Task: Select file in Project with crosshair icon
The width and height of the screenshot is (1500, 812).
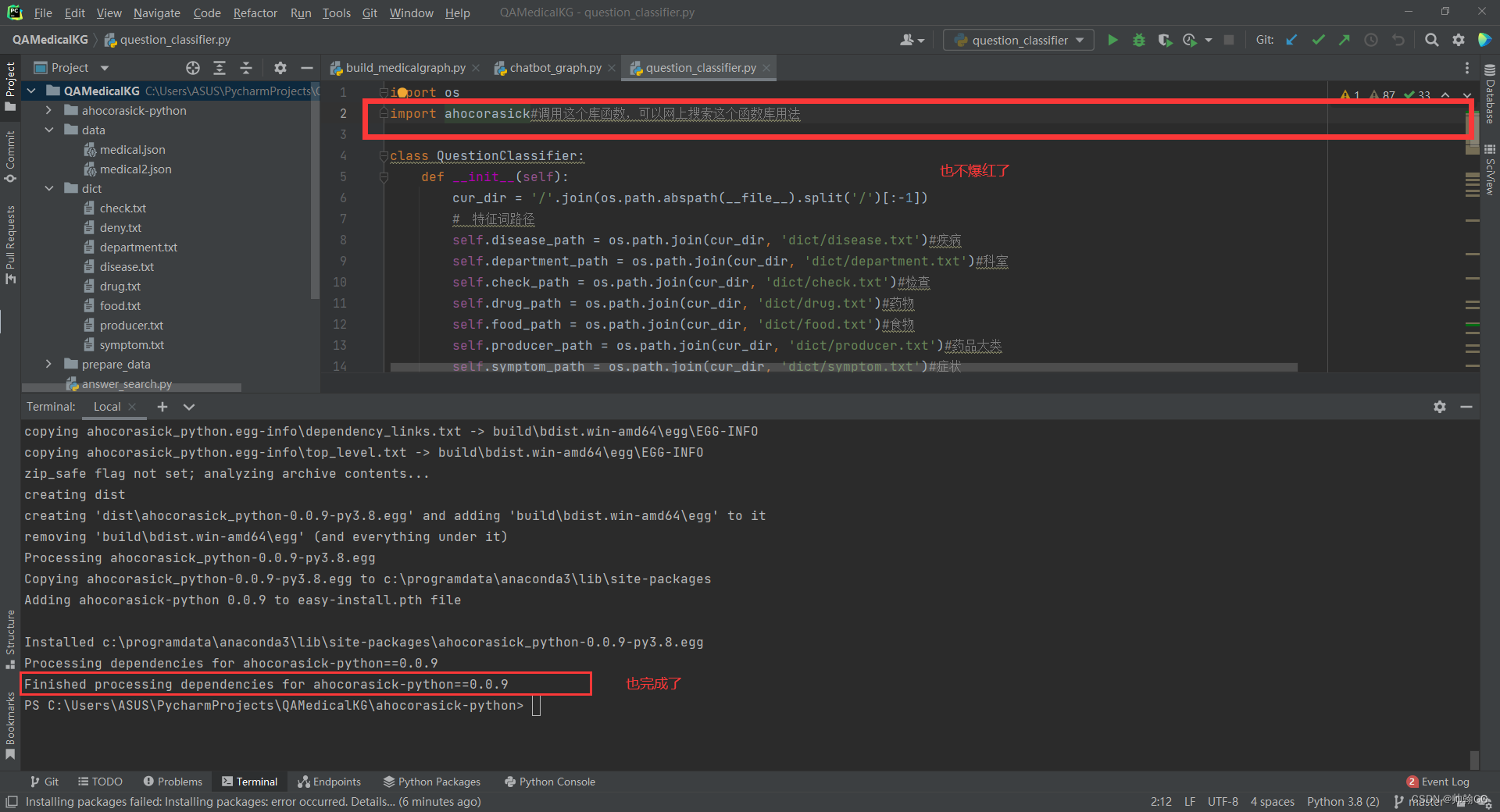Action: pyautogui.click(x=193, y=68)
